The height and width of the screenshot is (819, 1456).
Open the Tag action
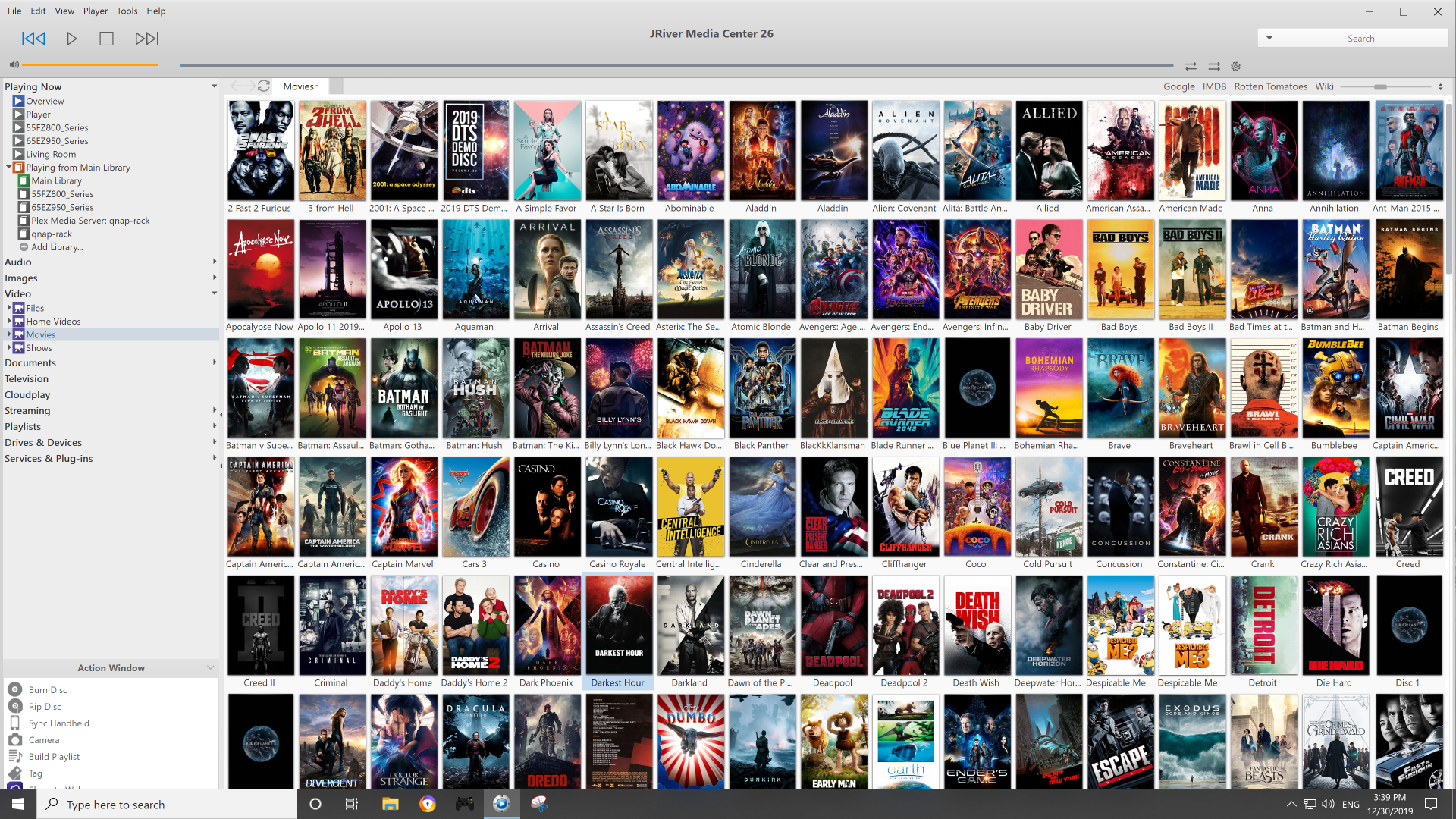point(35,773)
